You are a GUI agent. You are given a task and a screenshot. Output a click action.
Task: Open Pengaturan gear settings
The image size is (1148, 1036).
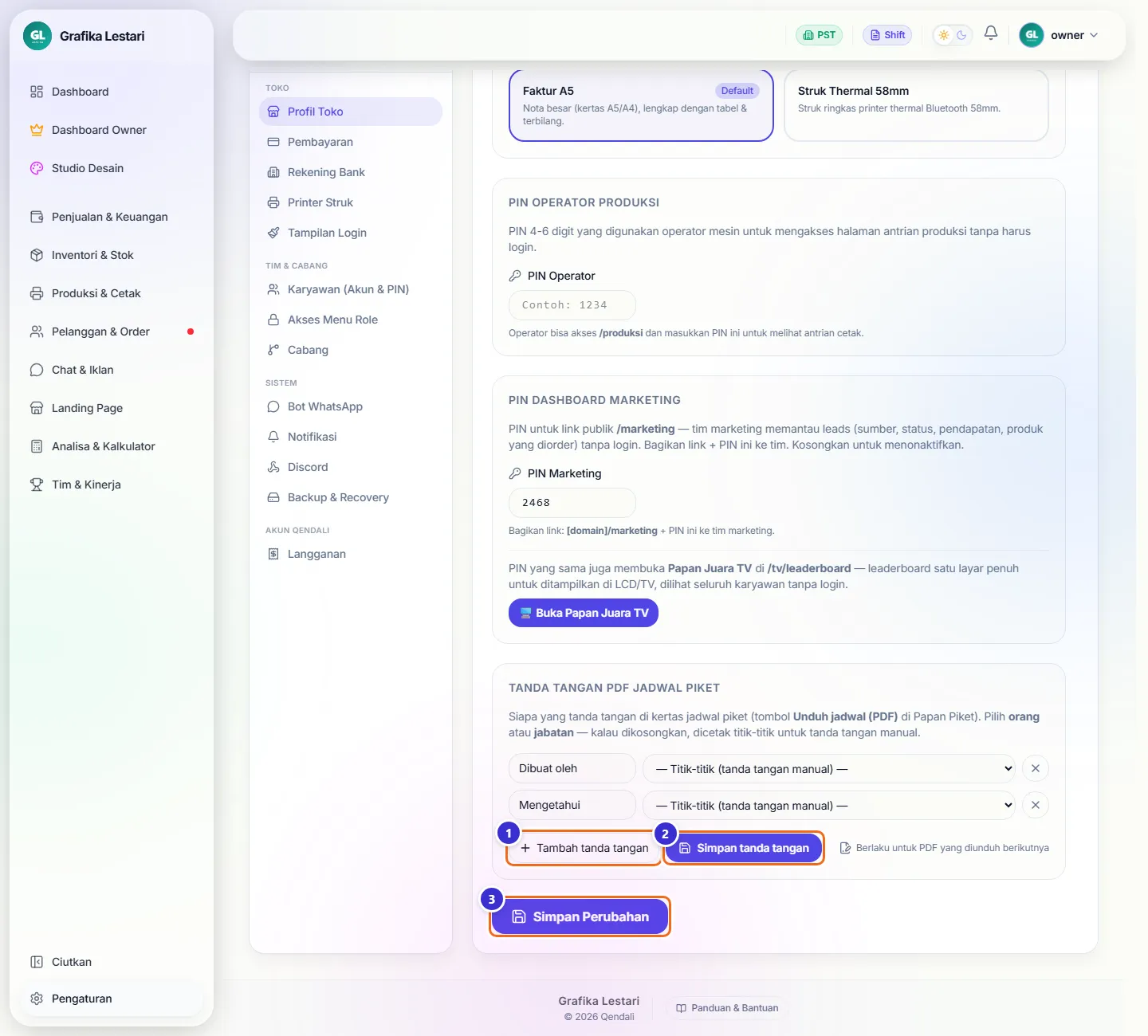coord(112,999)
